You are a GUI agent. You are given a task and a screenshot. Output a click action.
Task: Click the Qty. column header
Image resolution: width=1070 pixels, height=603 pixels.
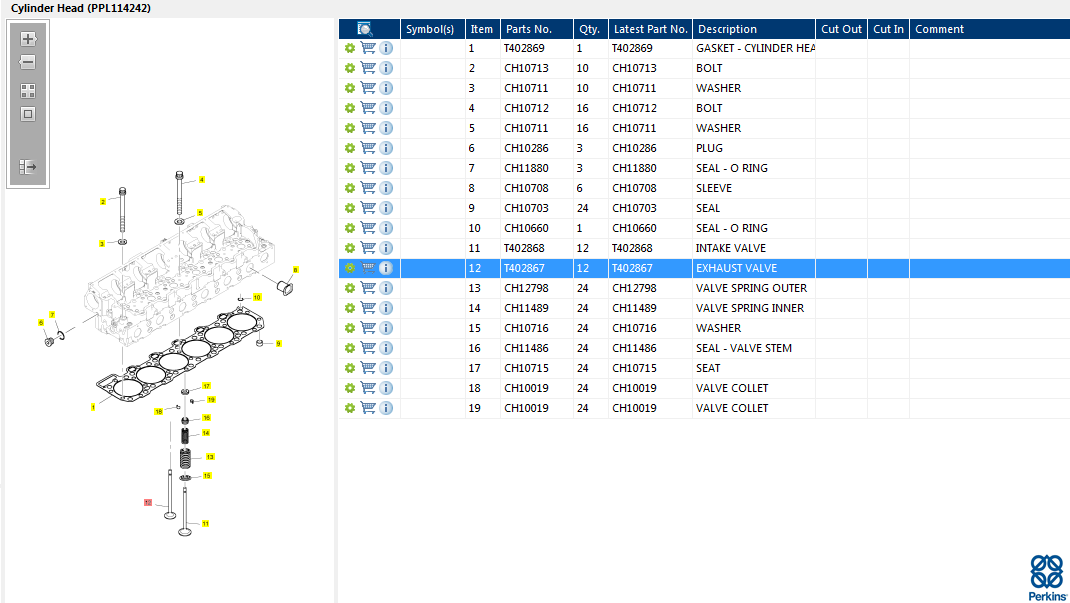(588, 29)
